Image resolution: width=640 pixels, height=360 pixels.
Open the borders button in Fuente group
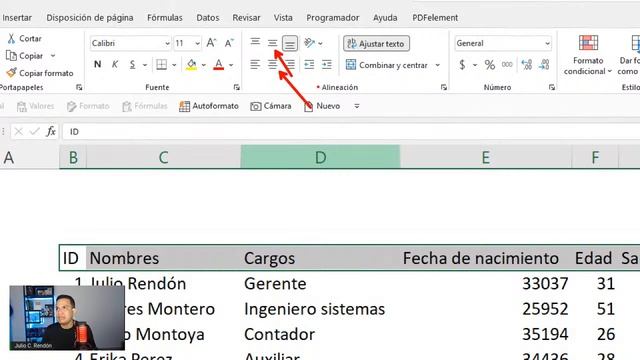(x=162, y=64)
